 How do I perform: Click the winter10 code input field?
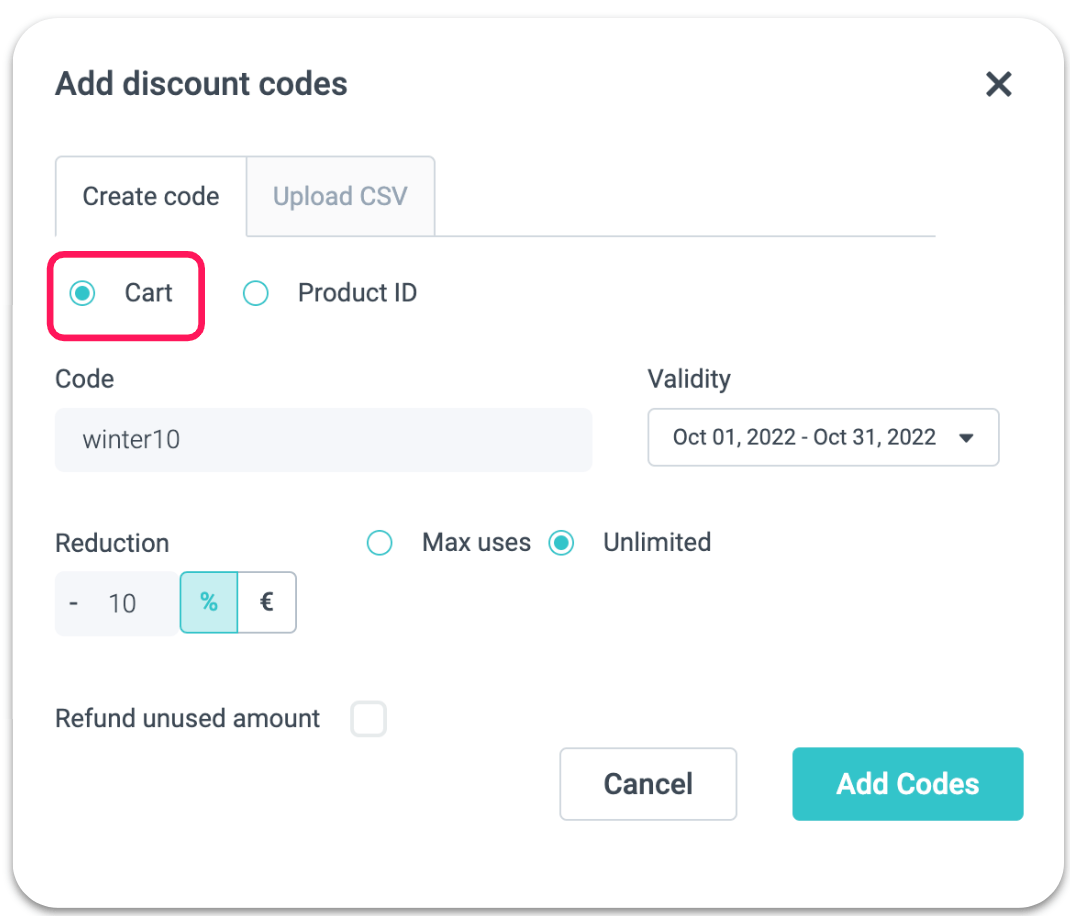point(323,440)
